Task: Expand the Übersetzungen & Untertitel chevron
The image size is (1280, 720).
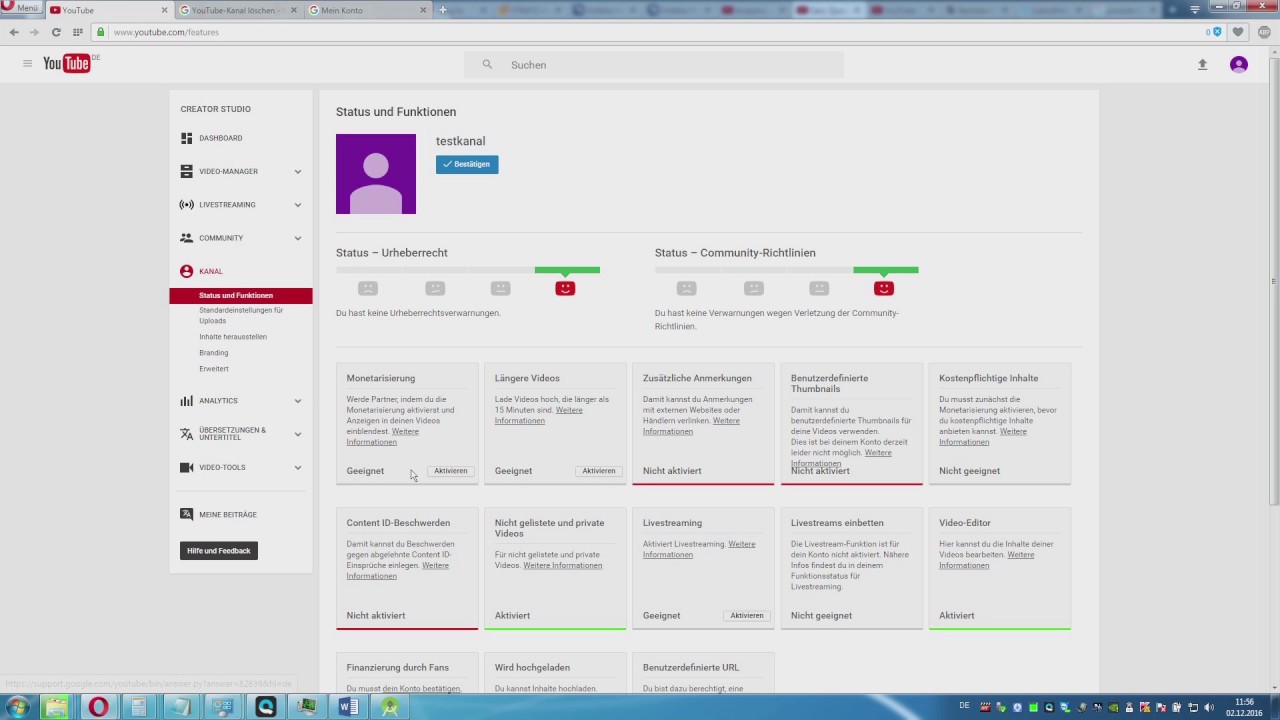Action: tap(297, 434)
